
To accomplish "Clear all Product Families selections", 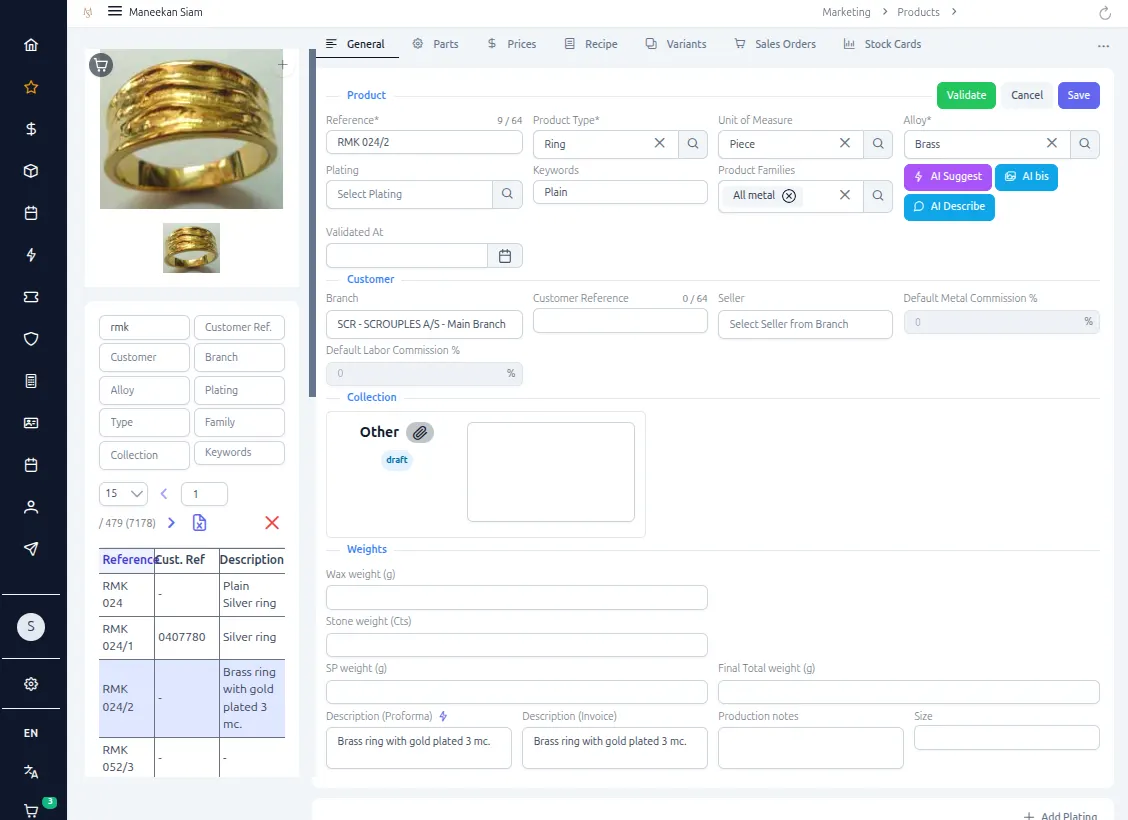I will tap(845, 195).
